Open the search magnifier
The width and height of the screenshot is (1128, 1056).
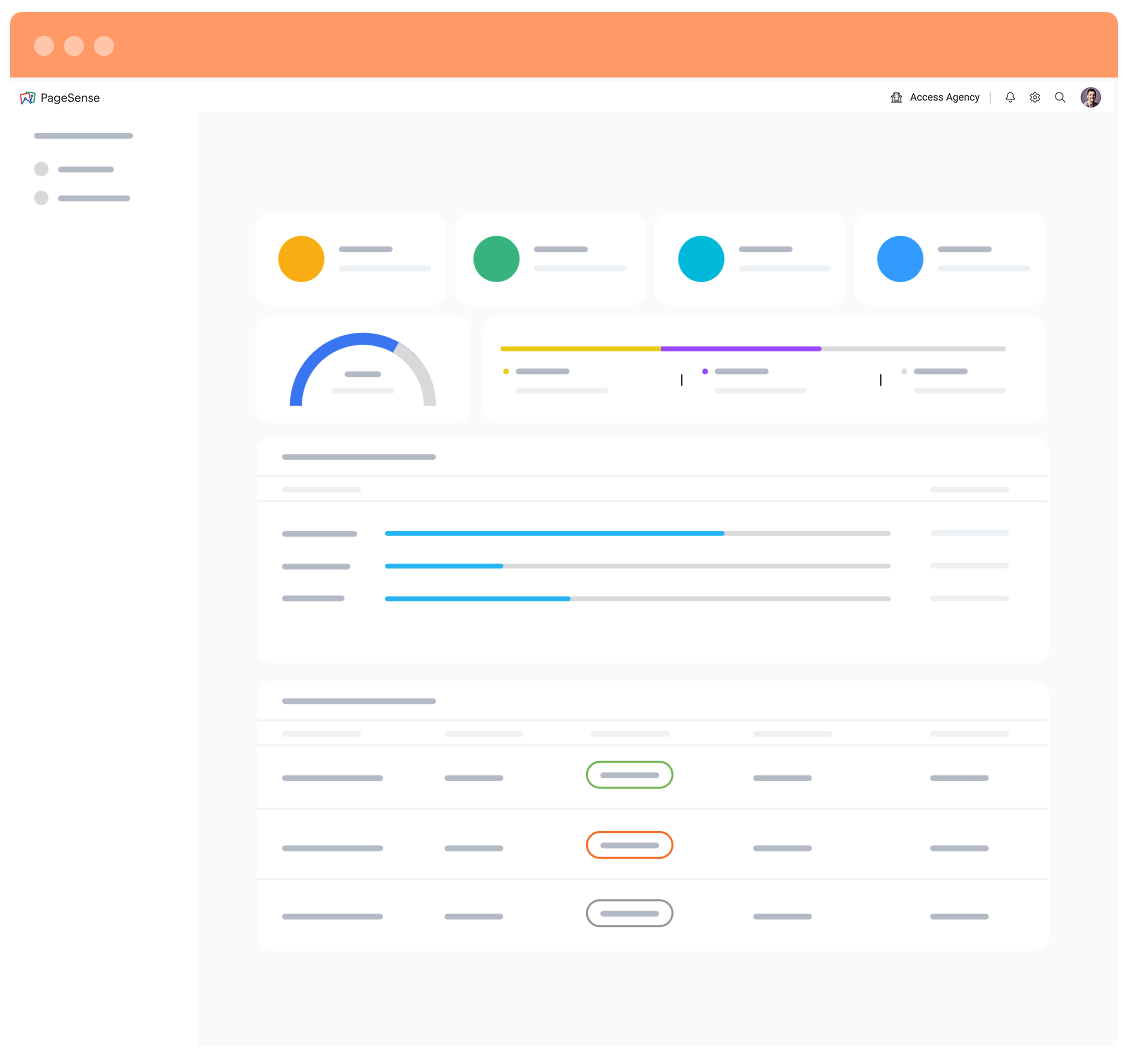point(1060,97)
